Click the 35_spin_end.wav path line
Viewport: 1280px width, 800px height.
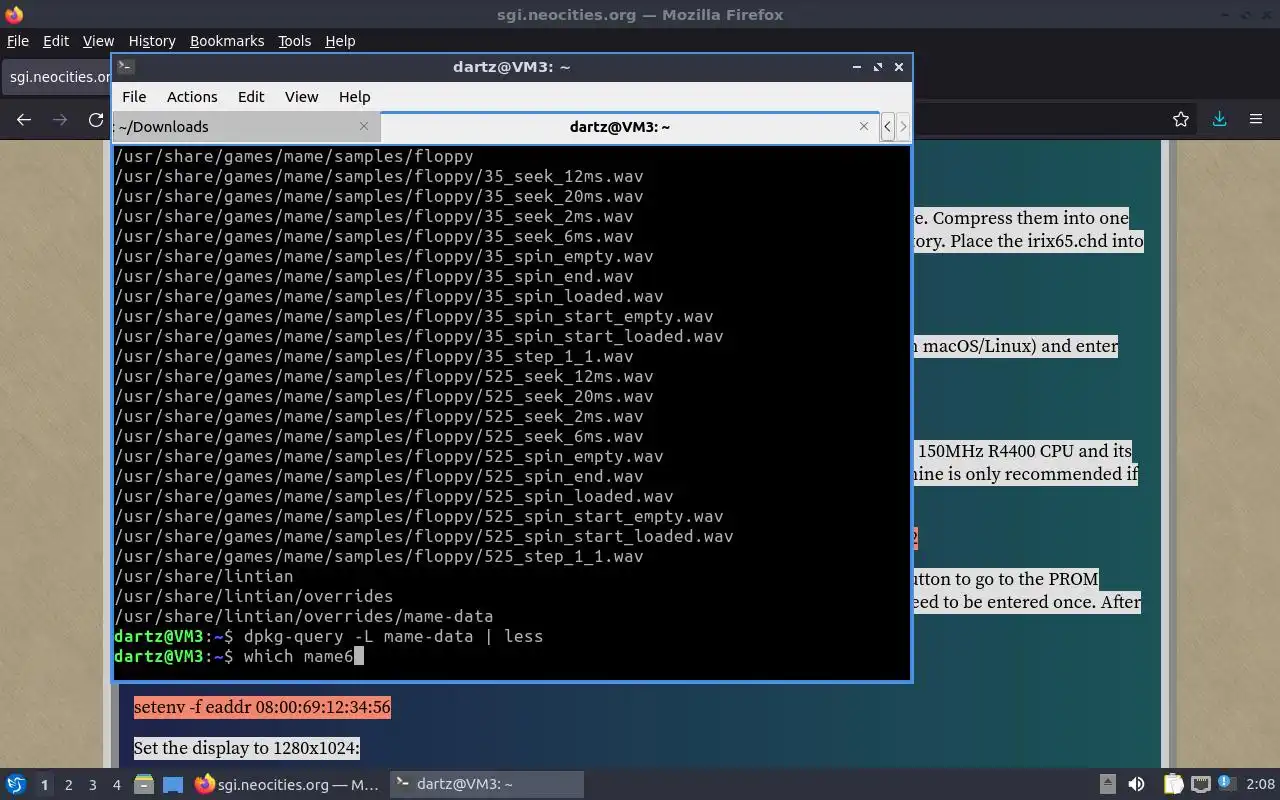374,276
